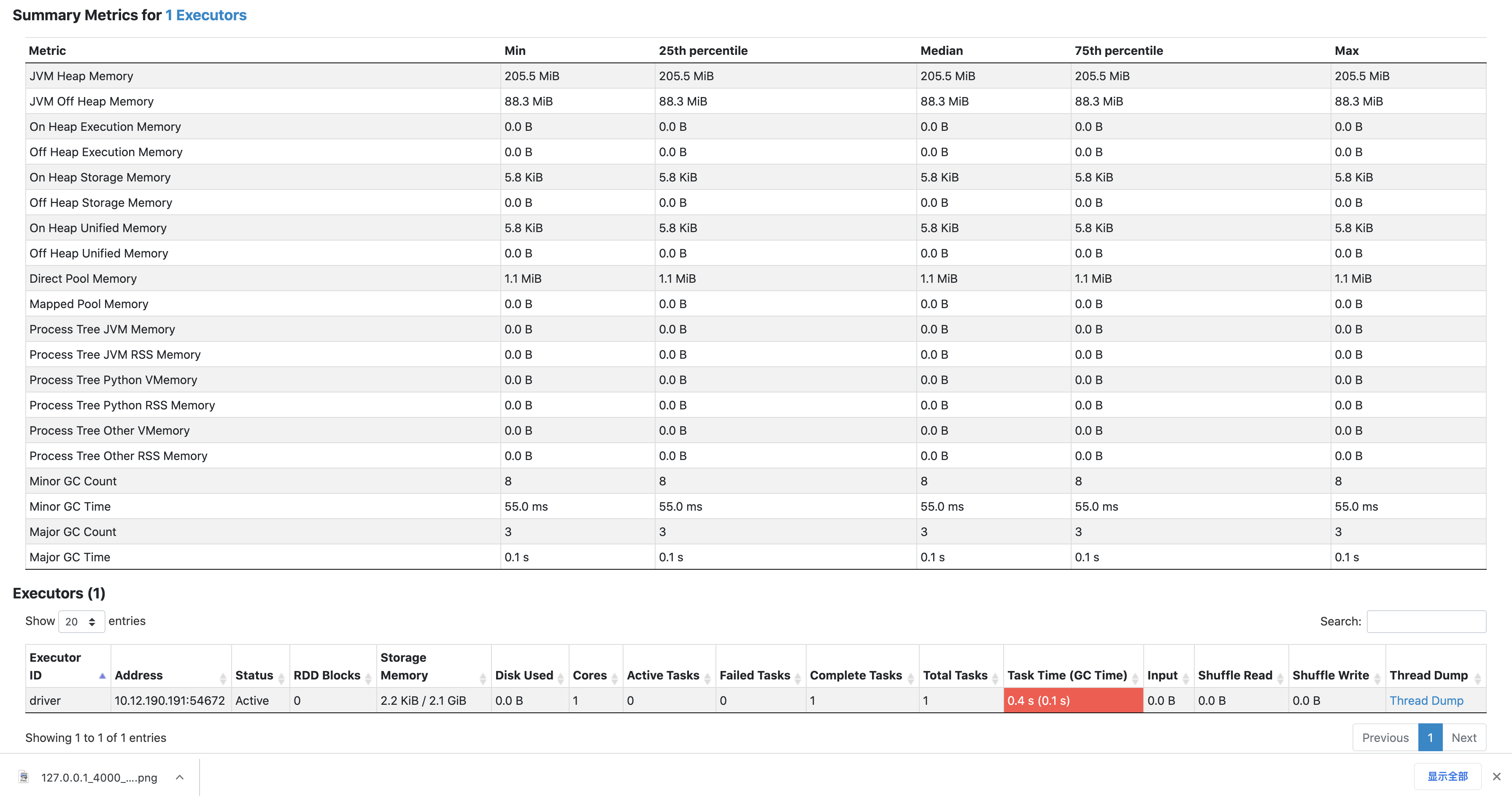The width and height of the screenshot is (1512, 801).
Task: Expand the downloaded PNG file options chevron
Action: click(x=180, y=777)
